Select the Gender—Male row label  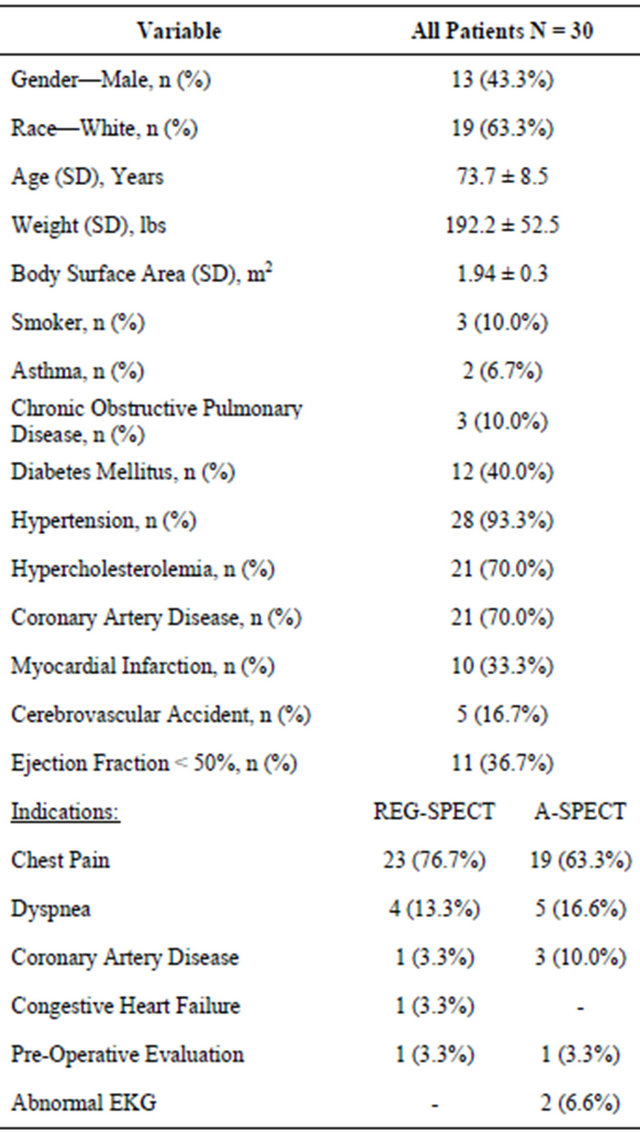pyautogui.click(x=110, y=80)
